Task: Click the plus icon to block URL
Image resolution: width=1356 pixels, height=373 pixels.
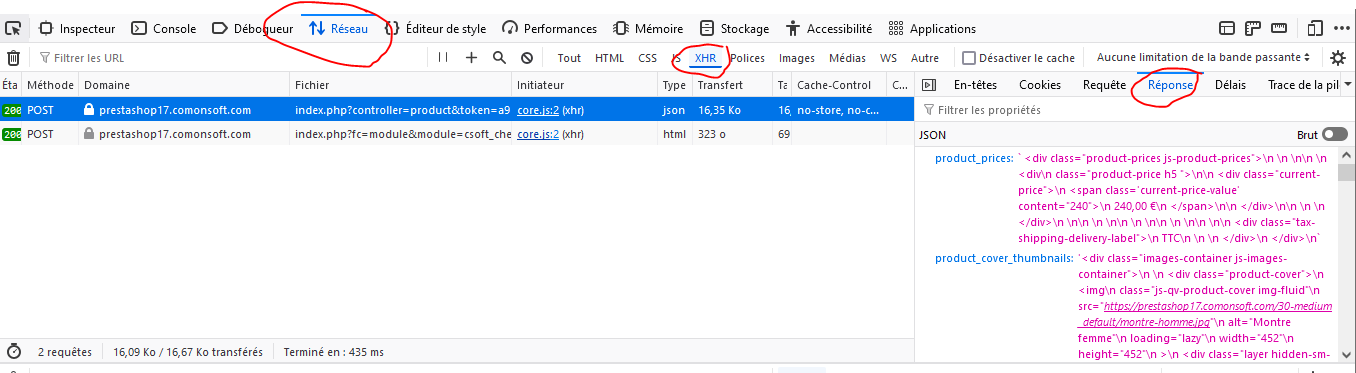Action: [x=471, y=58]
